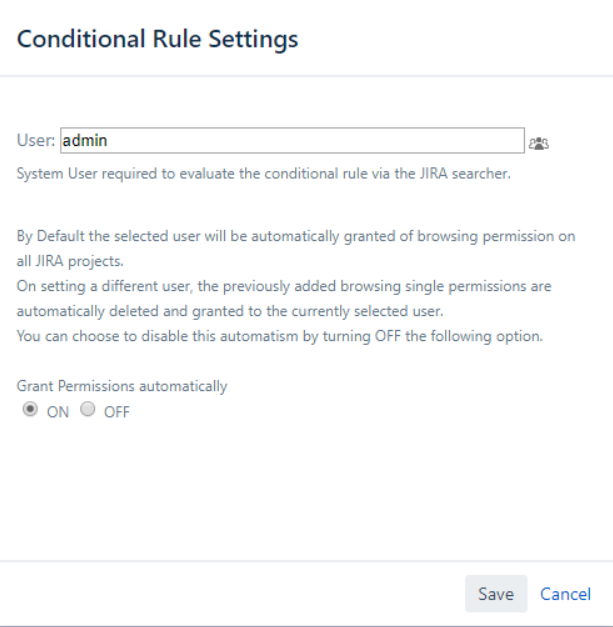The image size is (613, 627).
Task: Open the user picker icon beside User field
Action: (x=539, y=143)
